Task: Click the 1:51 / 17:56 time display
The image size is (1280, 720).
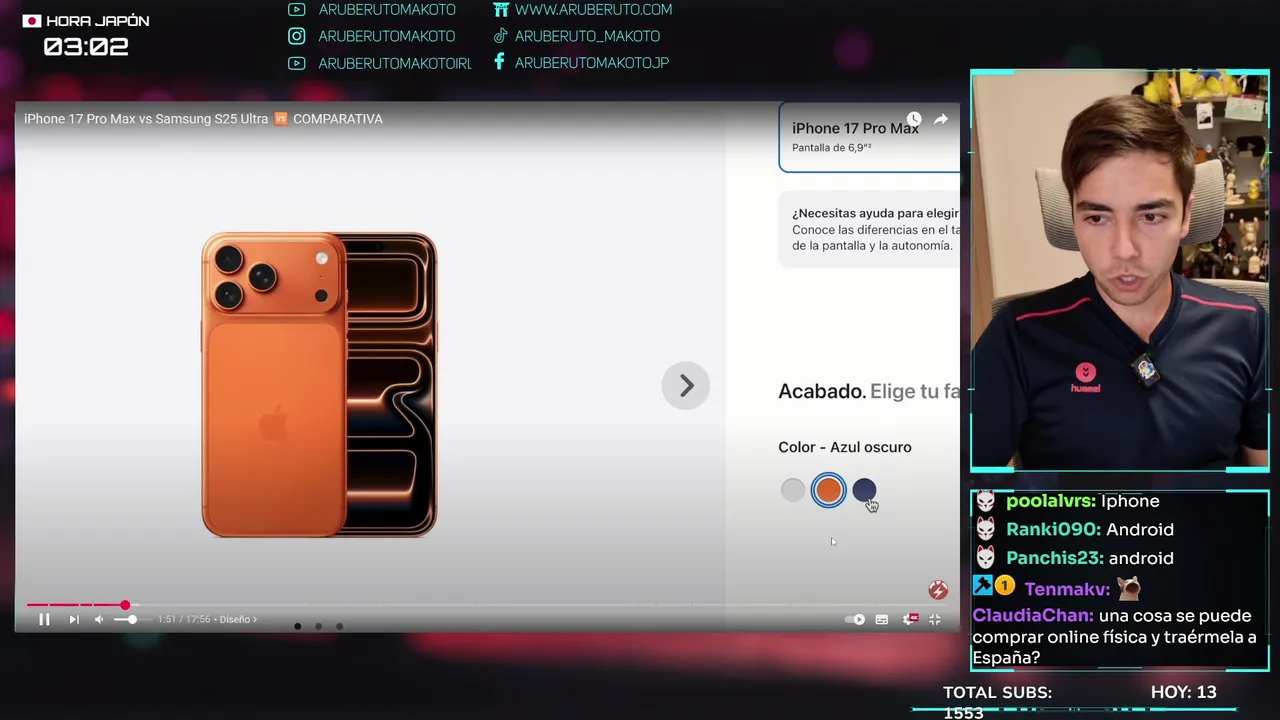Action: pyautogui.click(x=184, y=620)
